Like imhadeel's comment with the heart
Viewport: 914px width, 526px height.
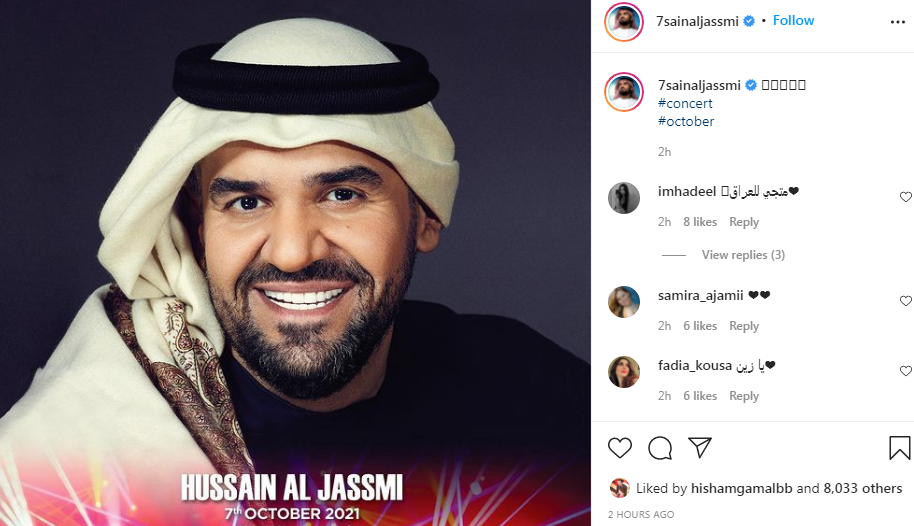(905, 197)
